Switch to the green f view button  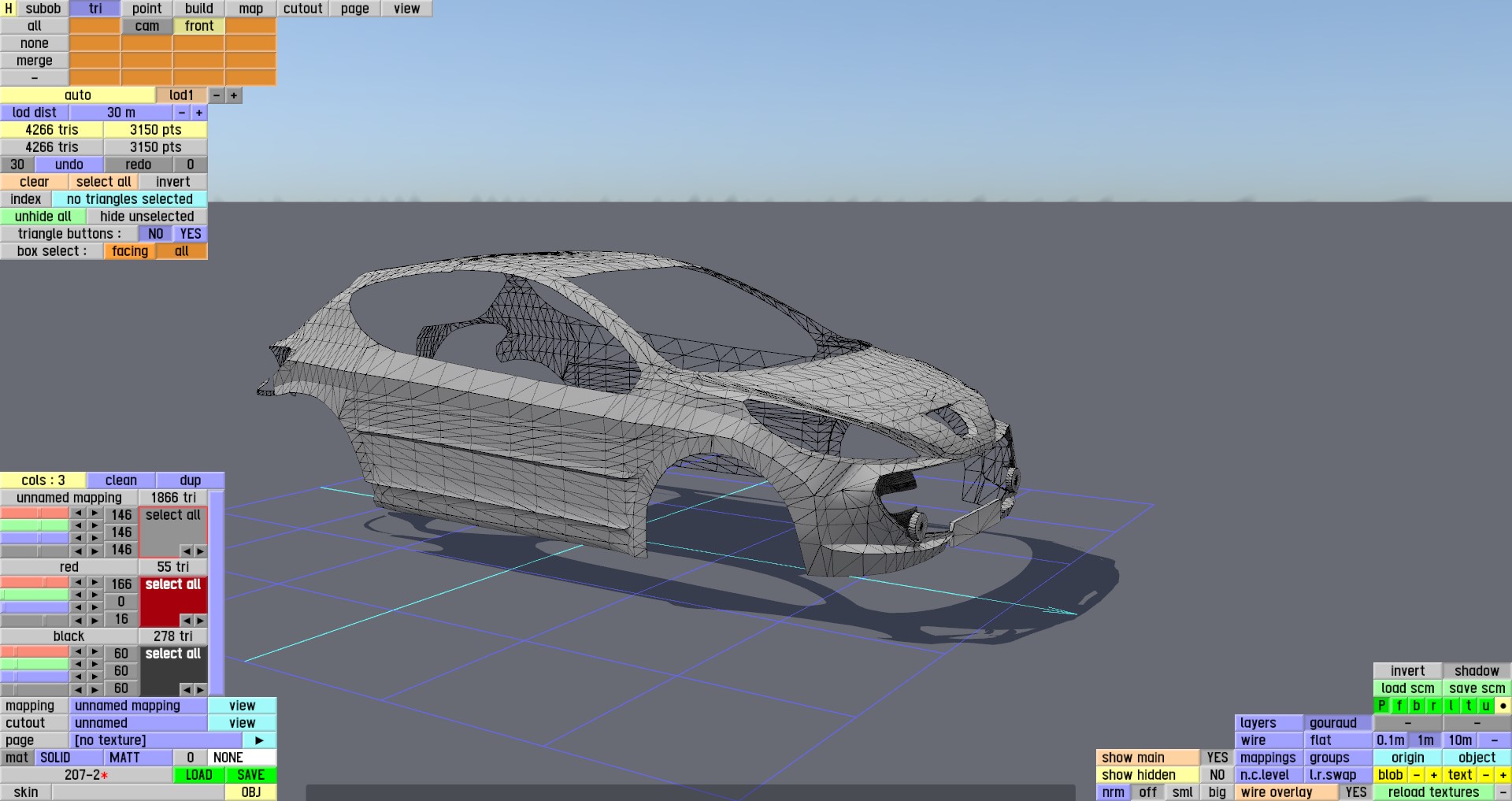pyautogui.click(x=1399, y=706)
